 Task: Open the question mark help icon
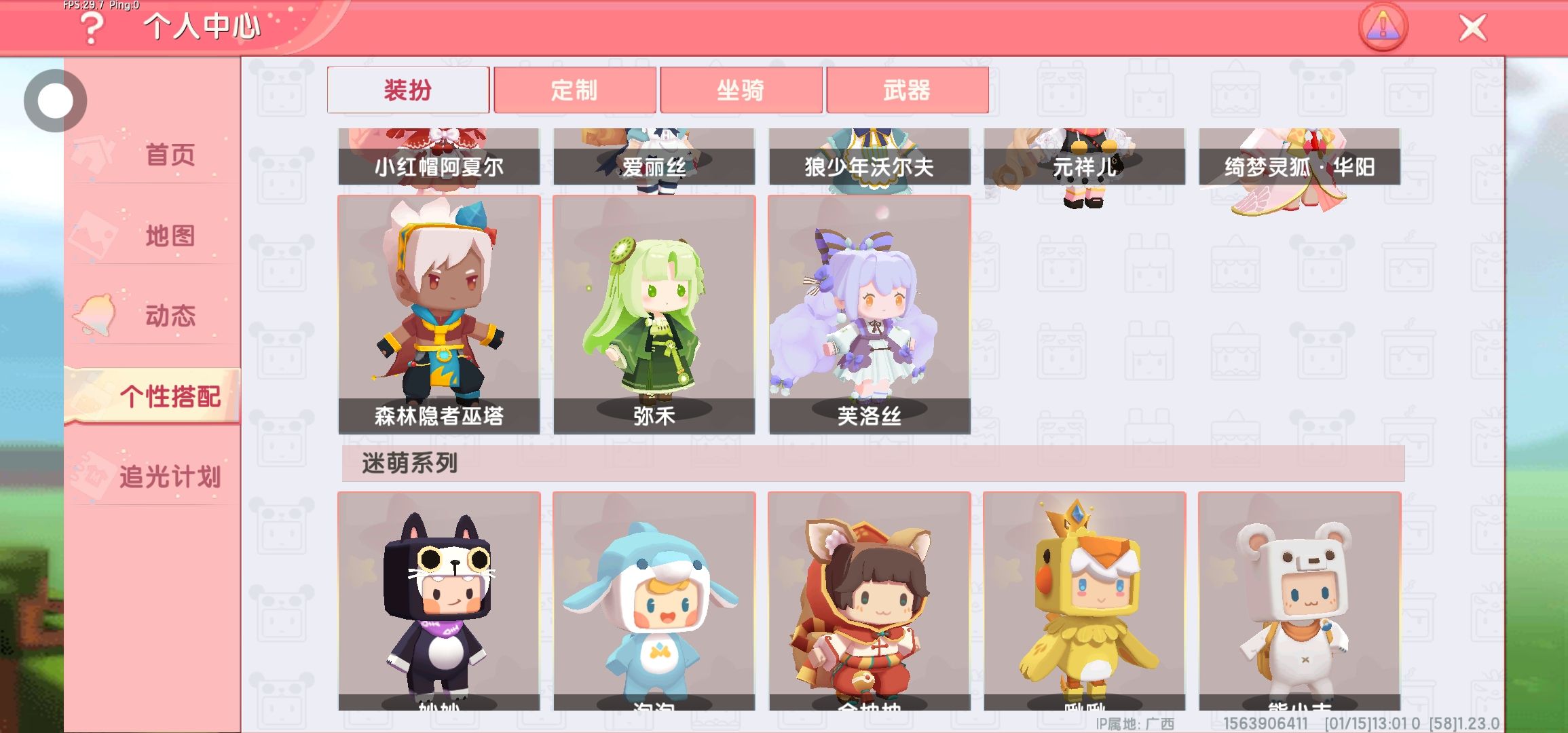point(92,29)
